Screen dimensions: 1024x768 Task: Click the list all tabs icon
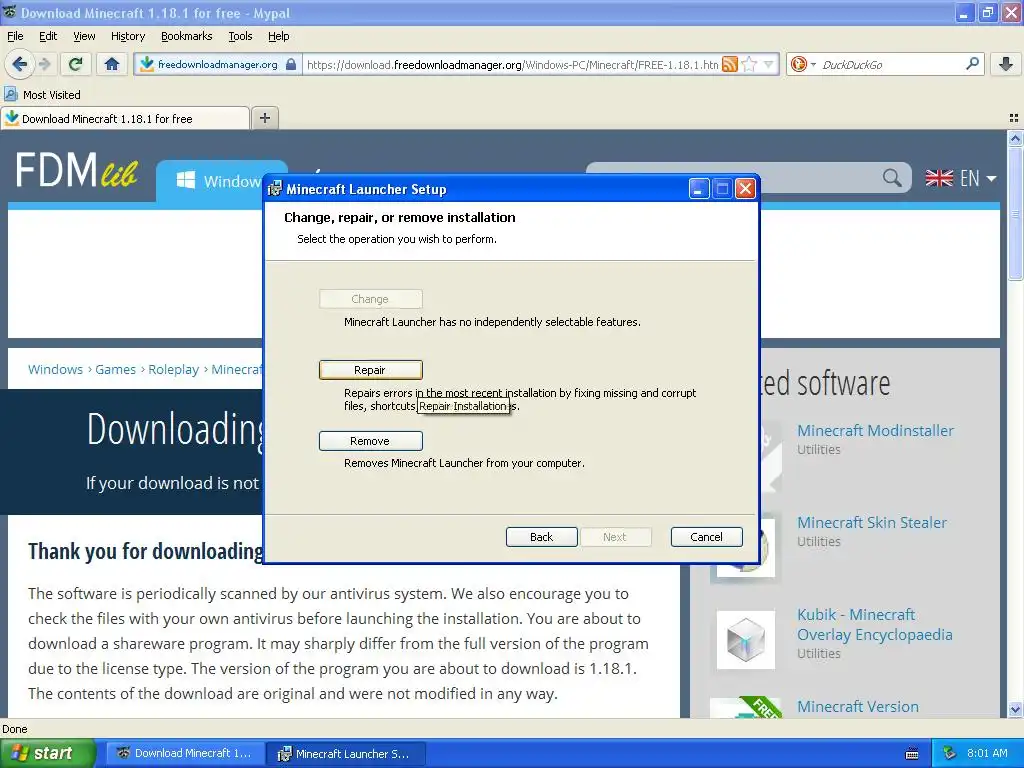pyautogui.click(x=1014, y=118)
